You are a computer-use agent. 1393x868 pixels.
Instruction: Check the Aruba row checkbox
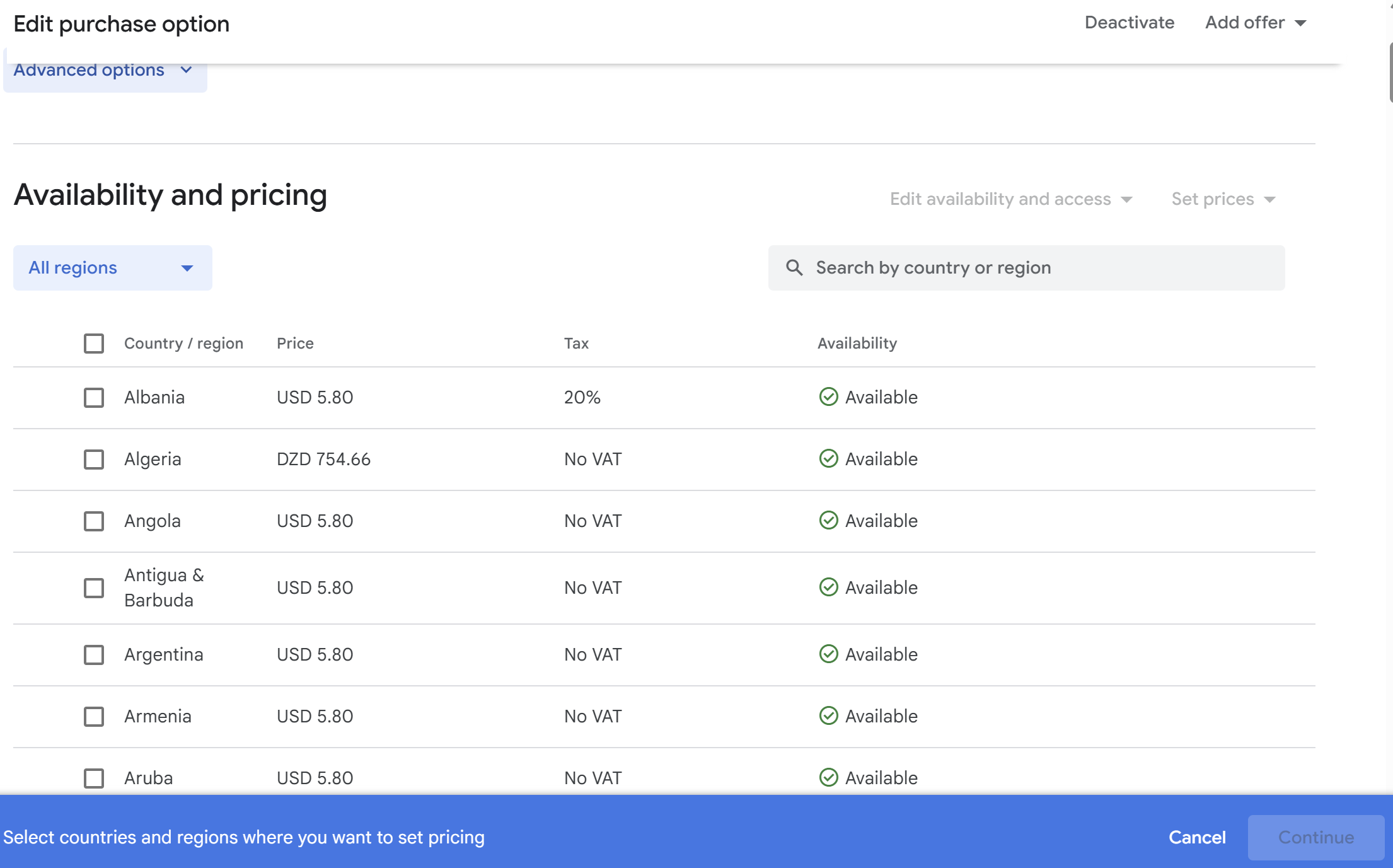94,778
